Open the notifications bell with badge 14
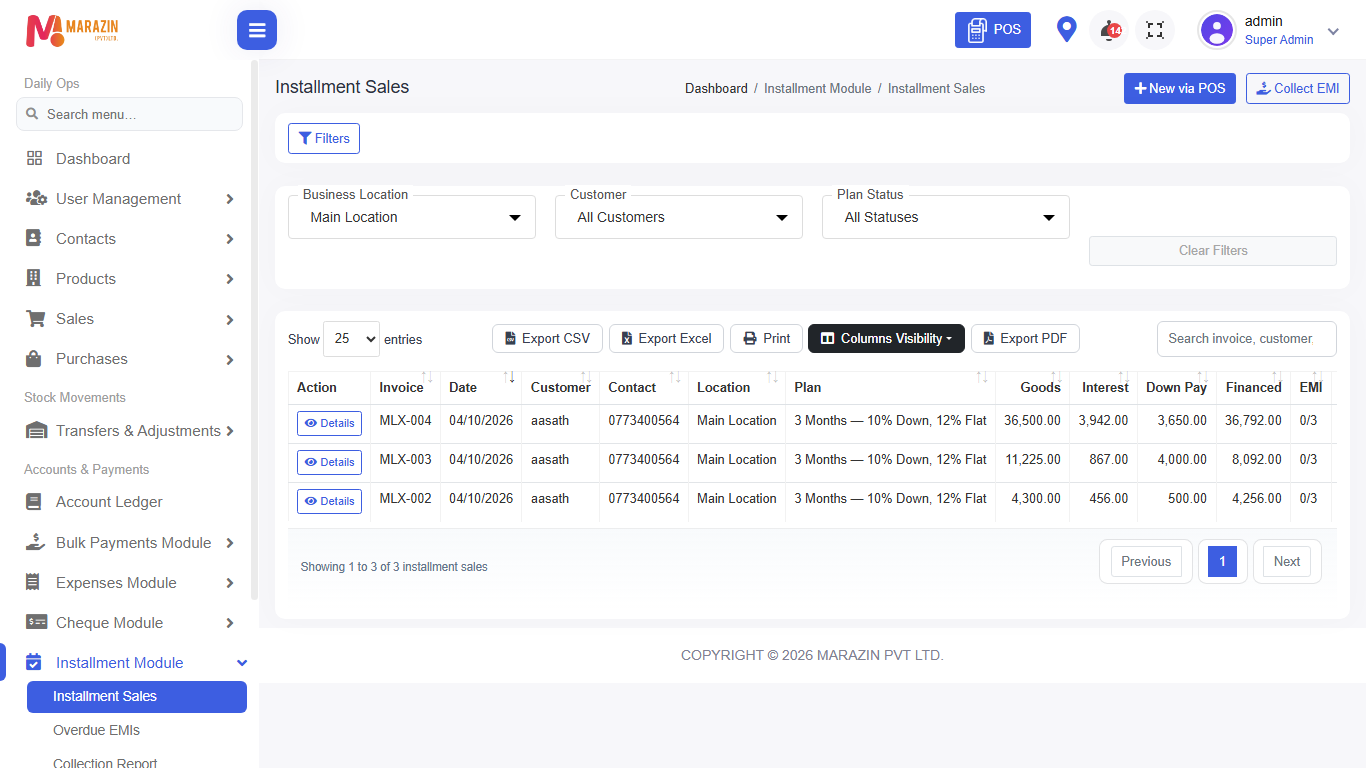 [x=1110, y=30]
